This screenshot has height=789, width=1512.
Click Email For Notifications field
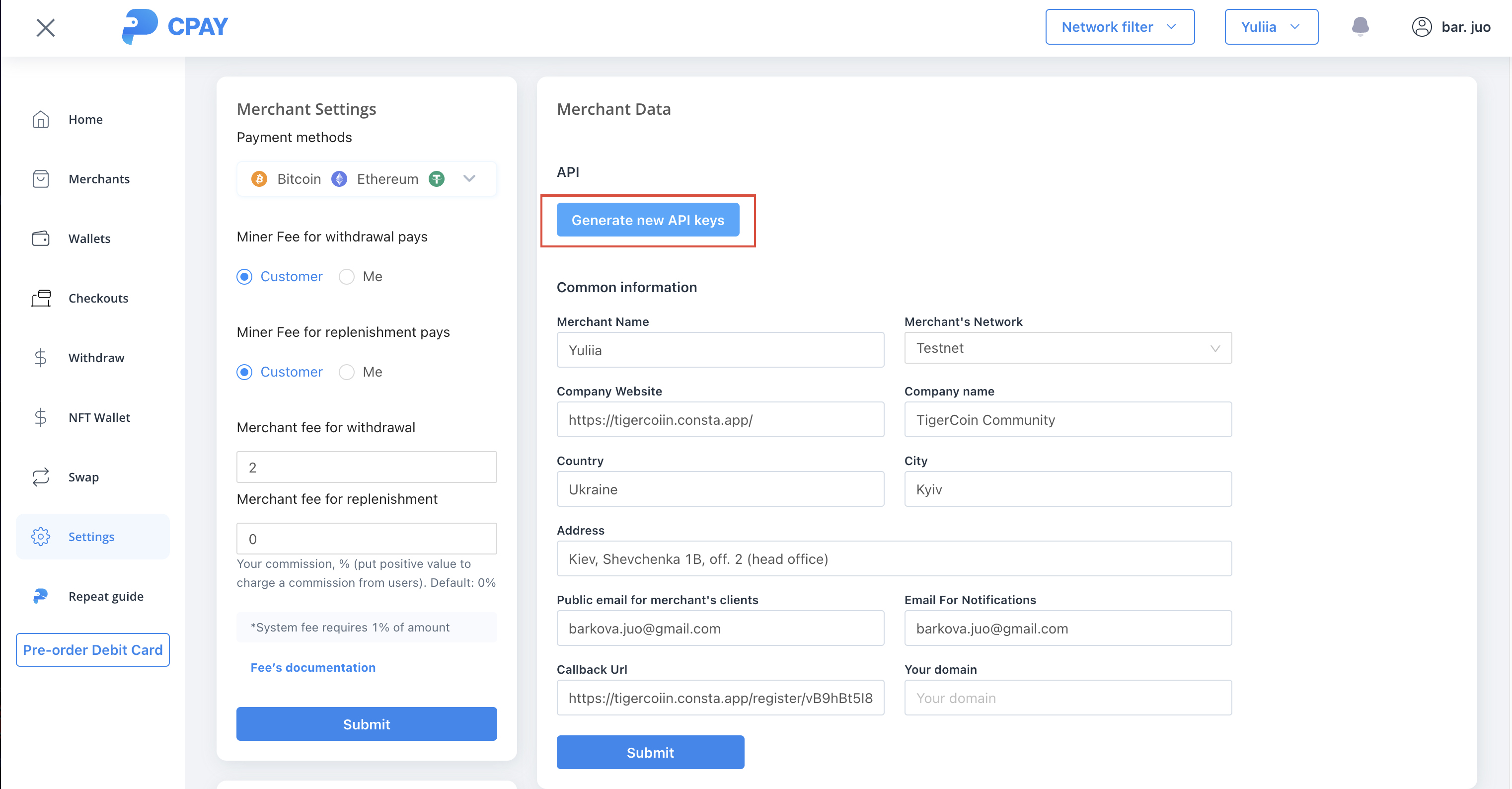(1067, 628)
